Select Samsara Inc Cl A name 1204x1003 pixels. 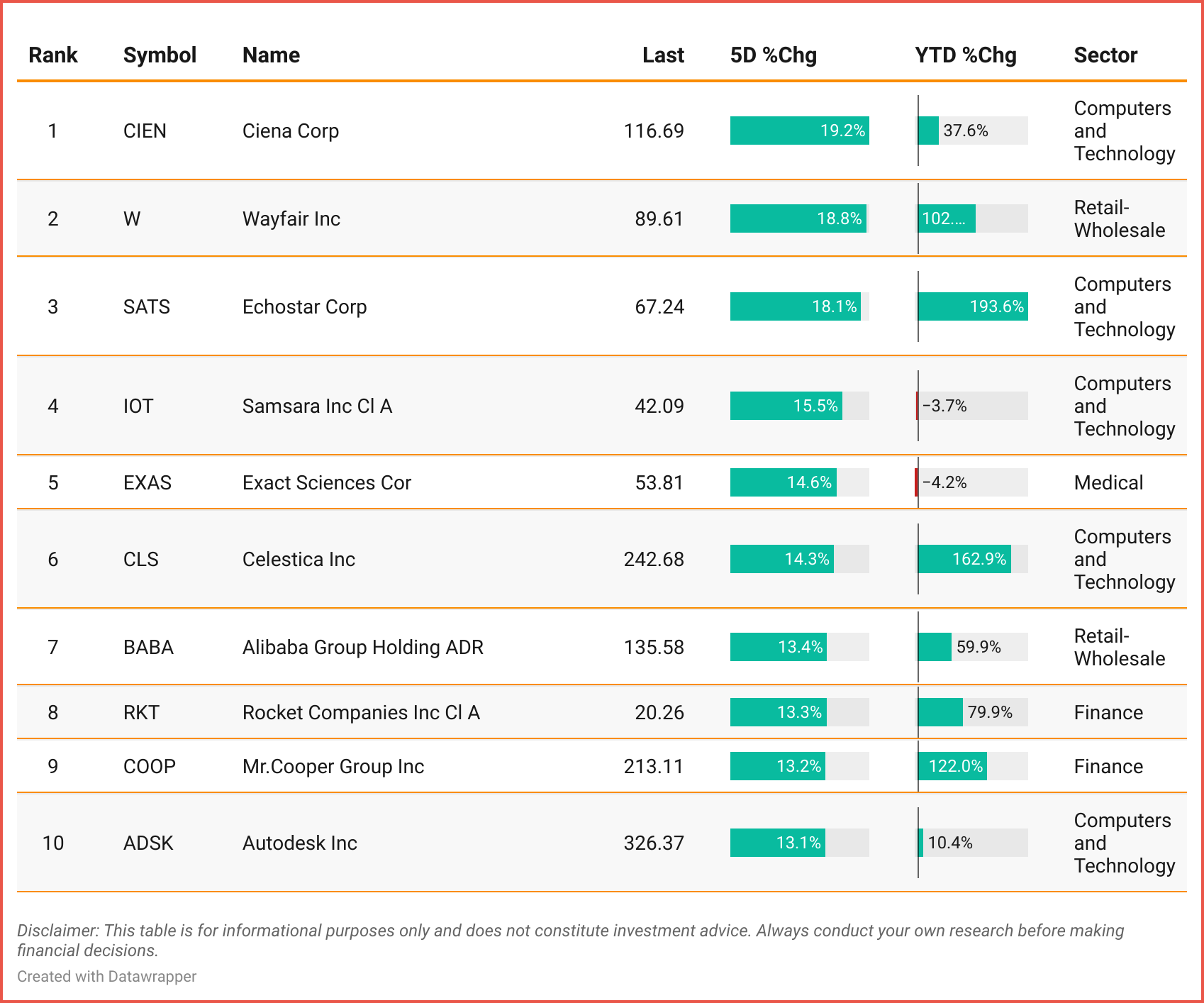click(317, 406)
